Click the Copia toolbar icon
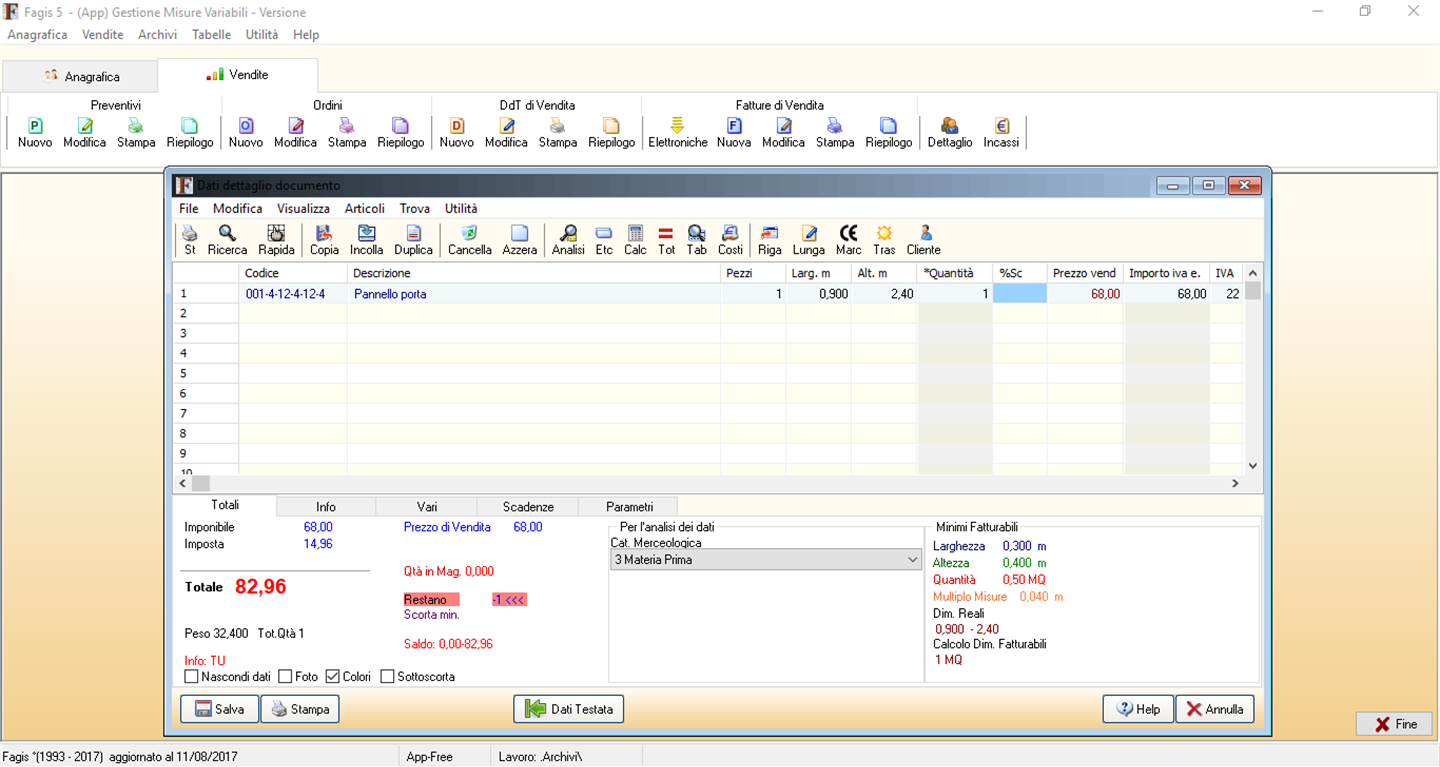1440x767 pixels. coord(324,240)
